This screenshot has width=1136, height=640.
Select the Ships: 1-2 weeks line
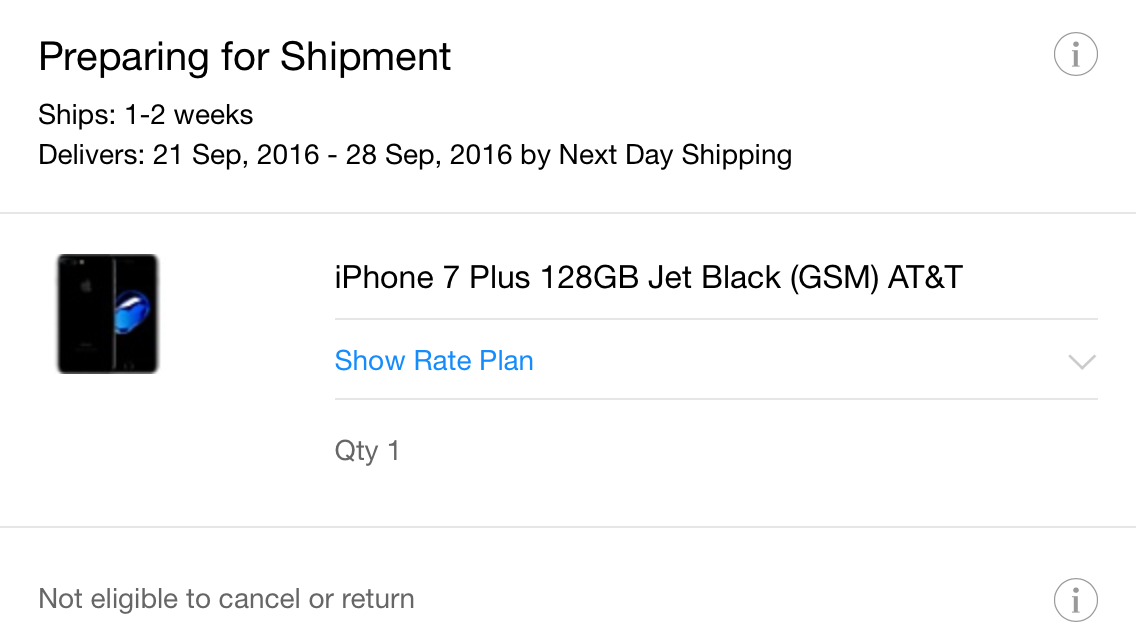[x=146, y=115]
